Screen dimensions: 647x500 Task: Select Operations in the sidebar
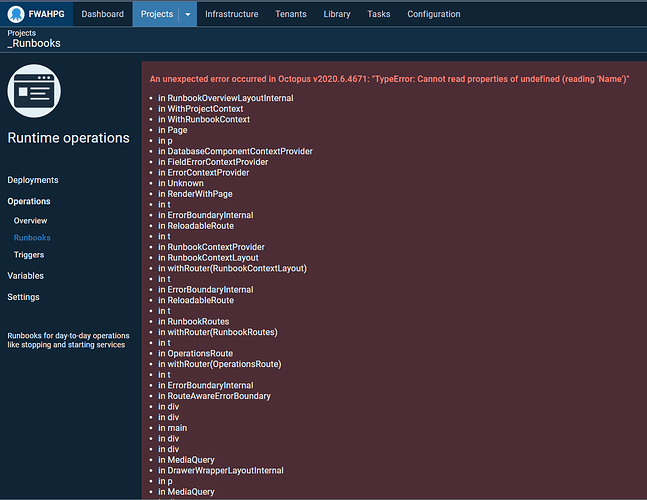click(x=29, y=201)
